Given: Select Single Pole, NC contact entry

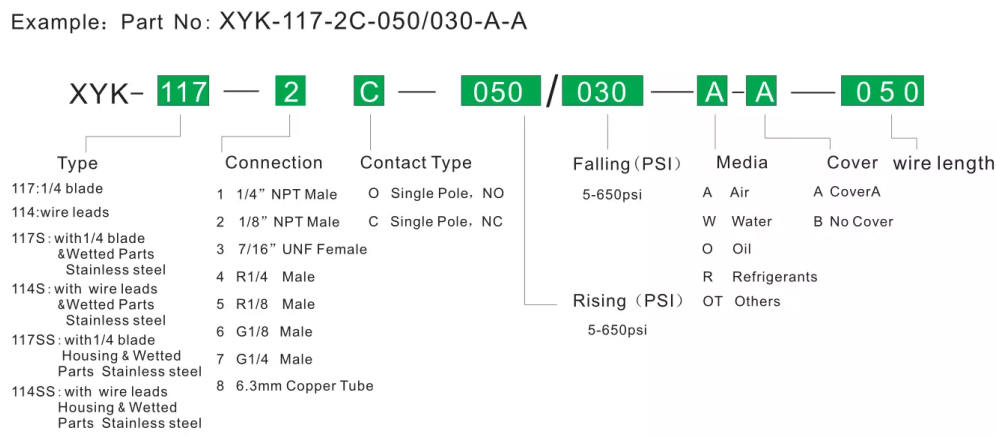Looking at the screenshot, I should tap(436, 222).
